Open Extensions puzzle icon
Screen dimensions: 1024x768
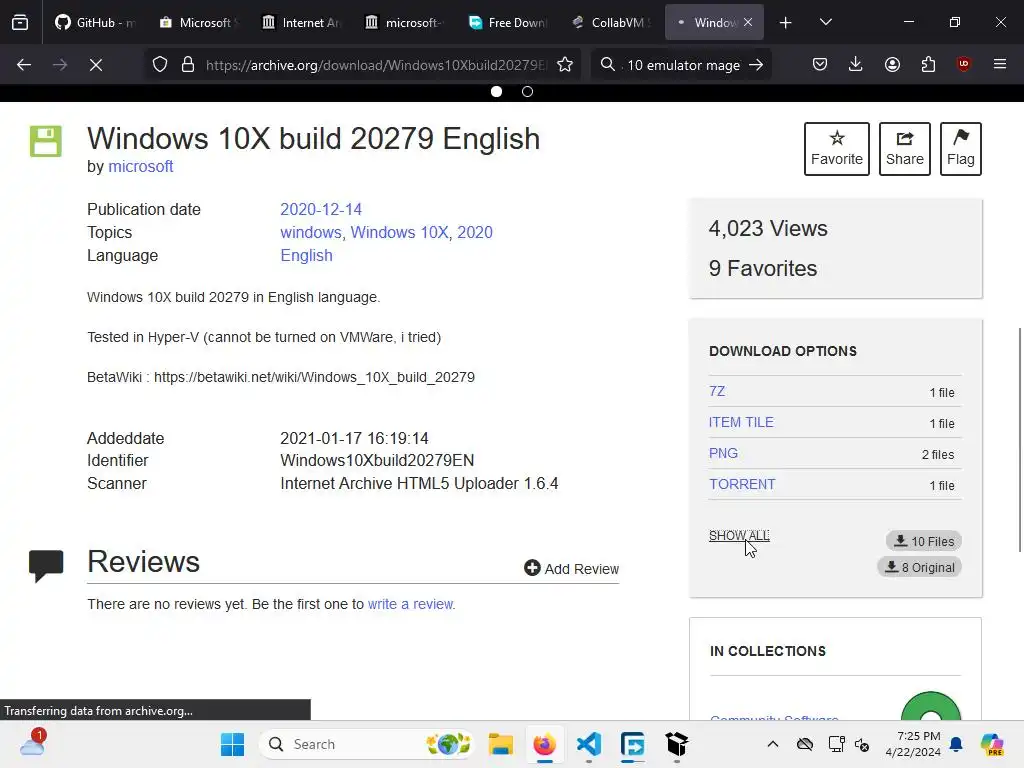point(928,64)
